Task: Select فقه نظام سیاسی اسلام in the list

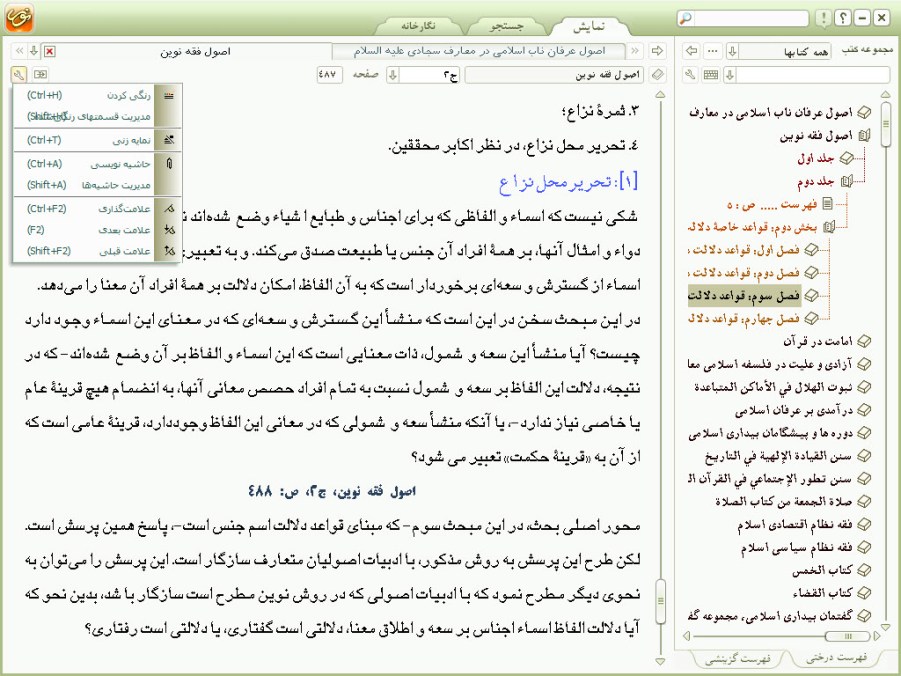Action: pyautogui.click(x=796, y=547)
